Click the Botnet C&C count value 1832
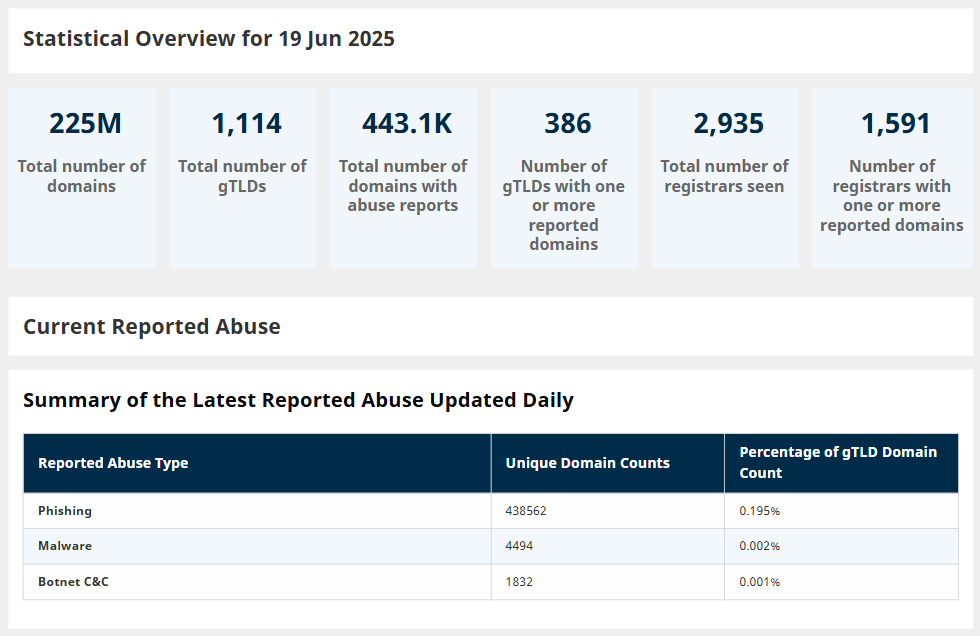This screenshot has height=636, width=980. click(520, 582)
